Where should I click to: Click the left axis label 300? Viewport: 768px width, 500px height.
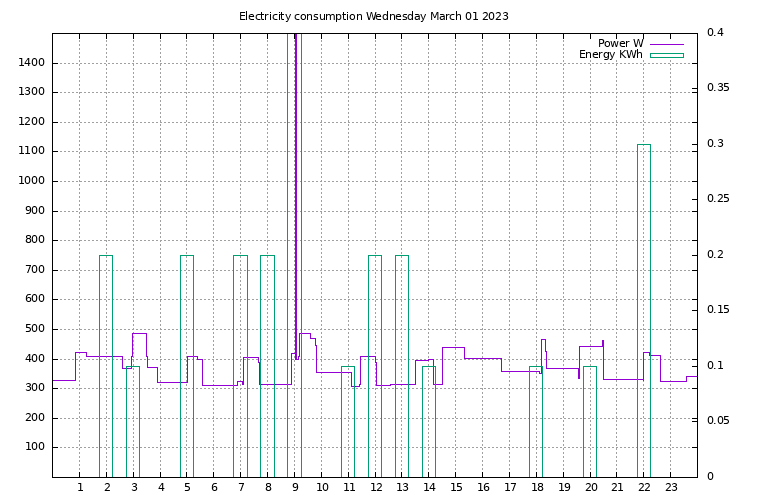point(35,388)
